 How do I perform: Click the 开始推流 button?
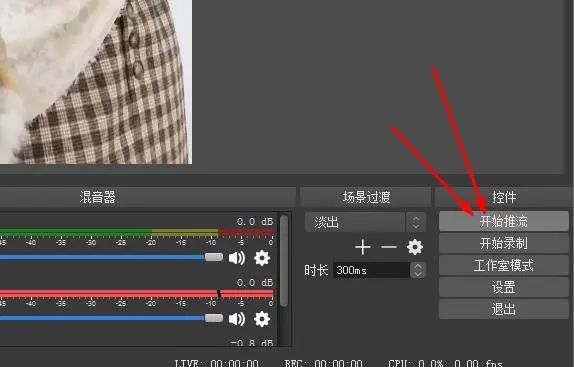click(x=504, y=221)
